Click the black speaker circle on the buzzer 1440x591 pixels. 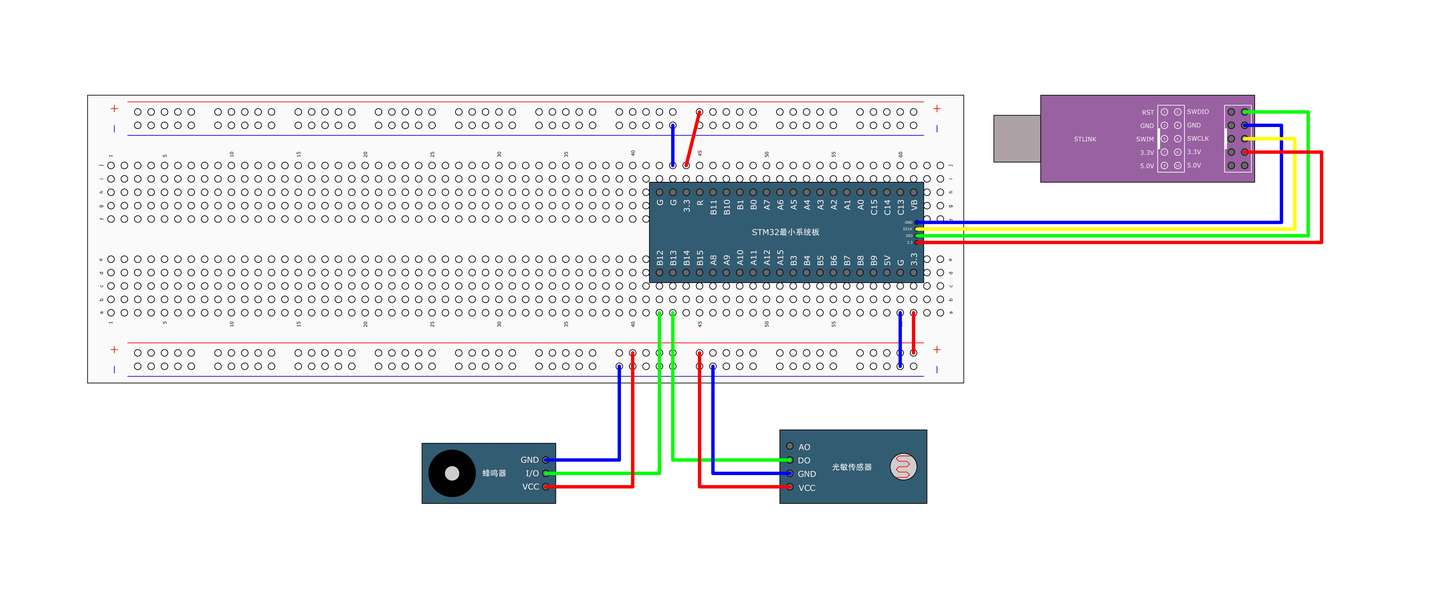[x=452, y=472]
